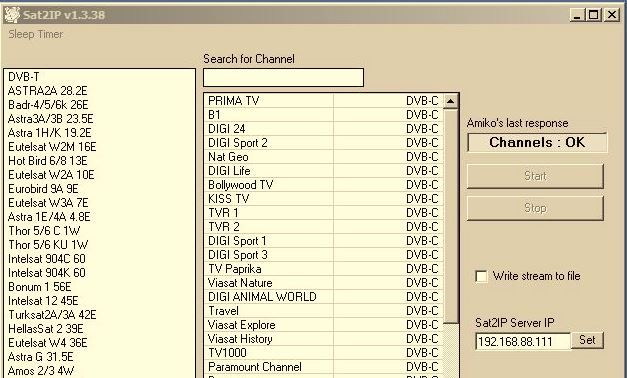Select DIGI 24 channel row
Image resolution: width=627 pixels, height=378 pixels.
[x=324, y=128]
